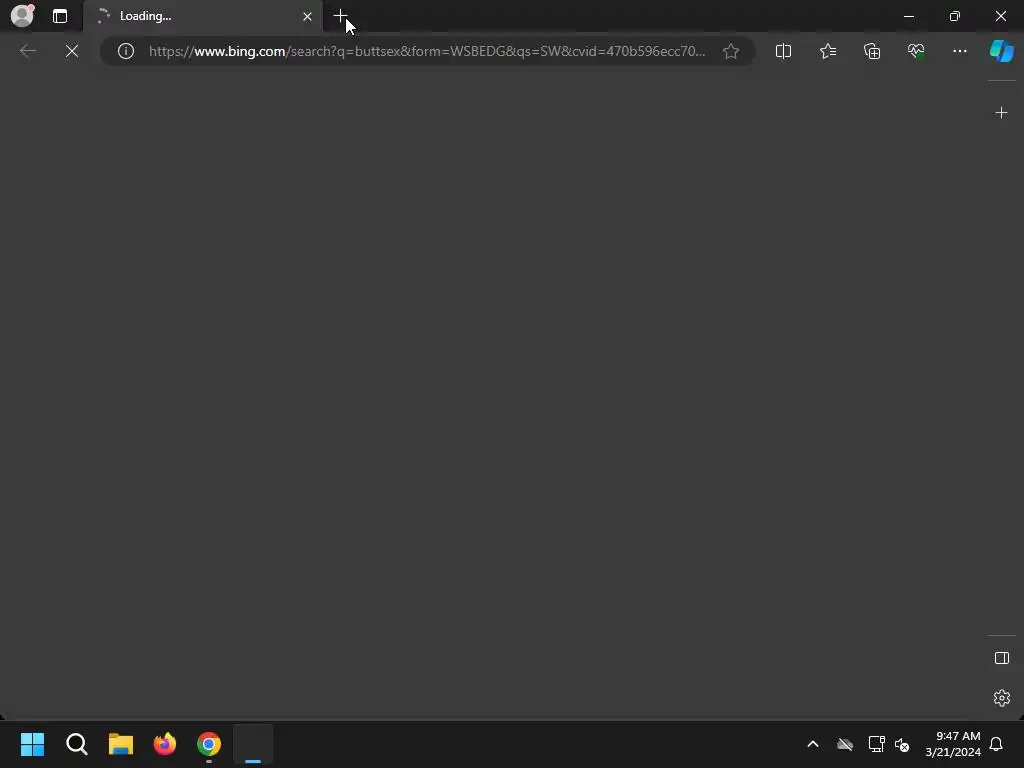Open OneDrive tray icon
Image resolution: width=1024 pixels, height=768 pixels.
(x=845, y=744)
